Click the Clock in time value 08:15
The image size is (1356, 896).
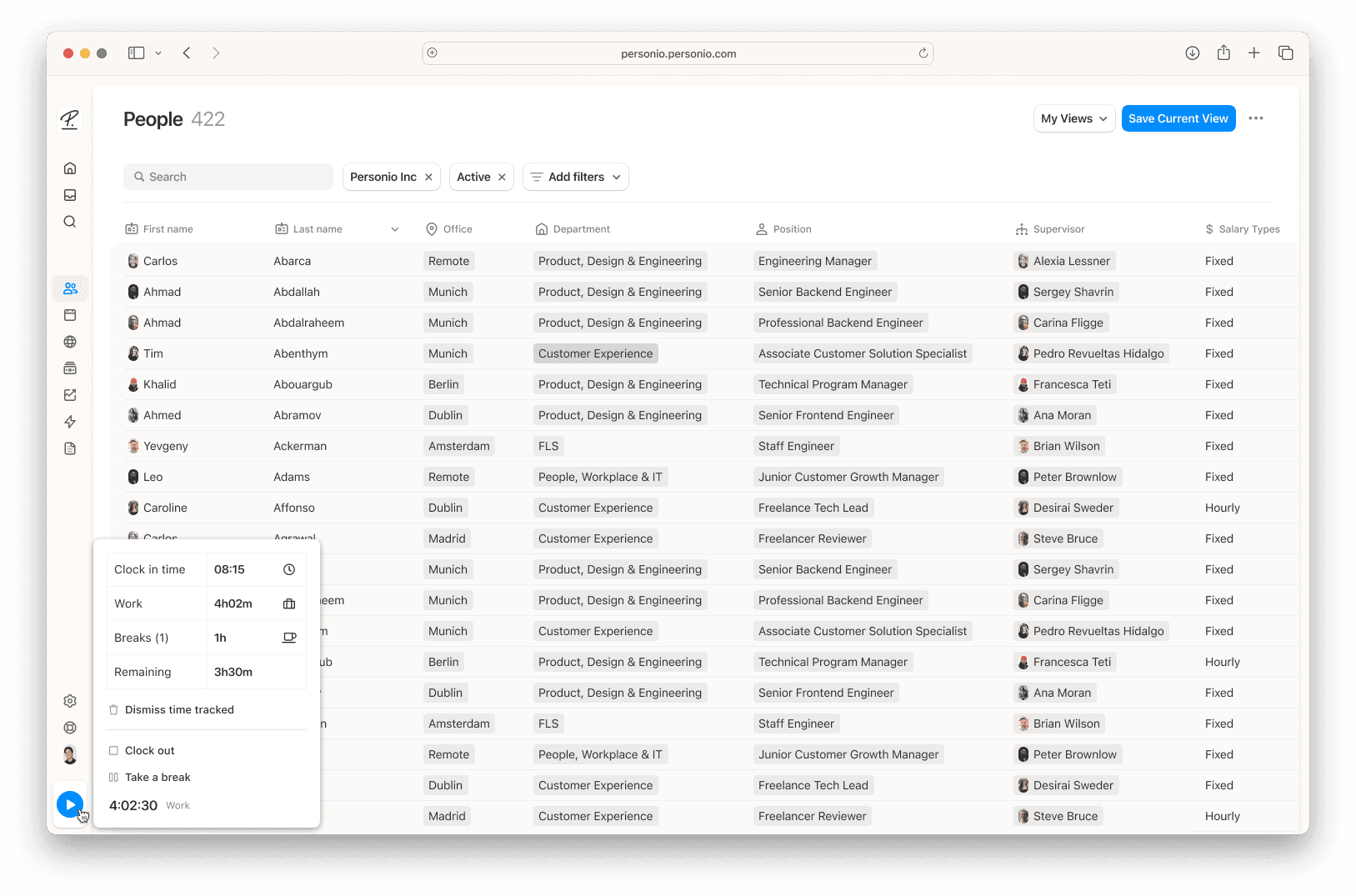[229, 569]
